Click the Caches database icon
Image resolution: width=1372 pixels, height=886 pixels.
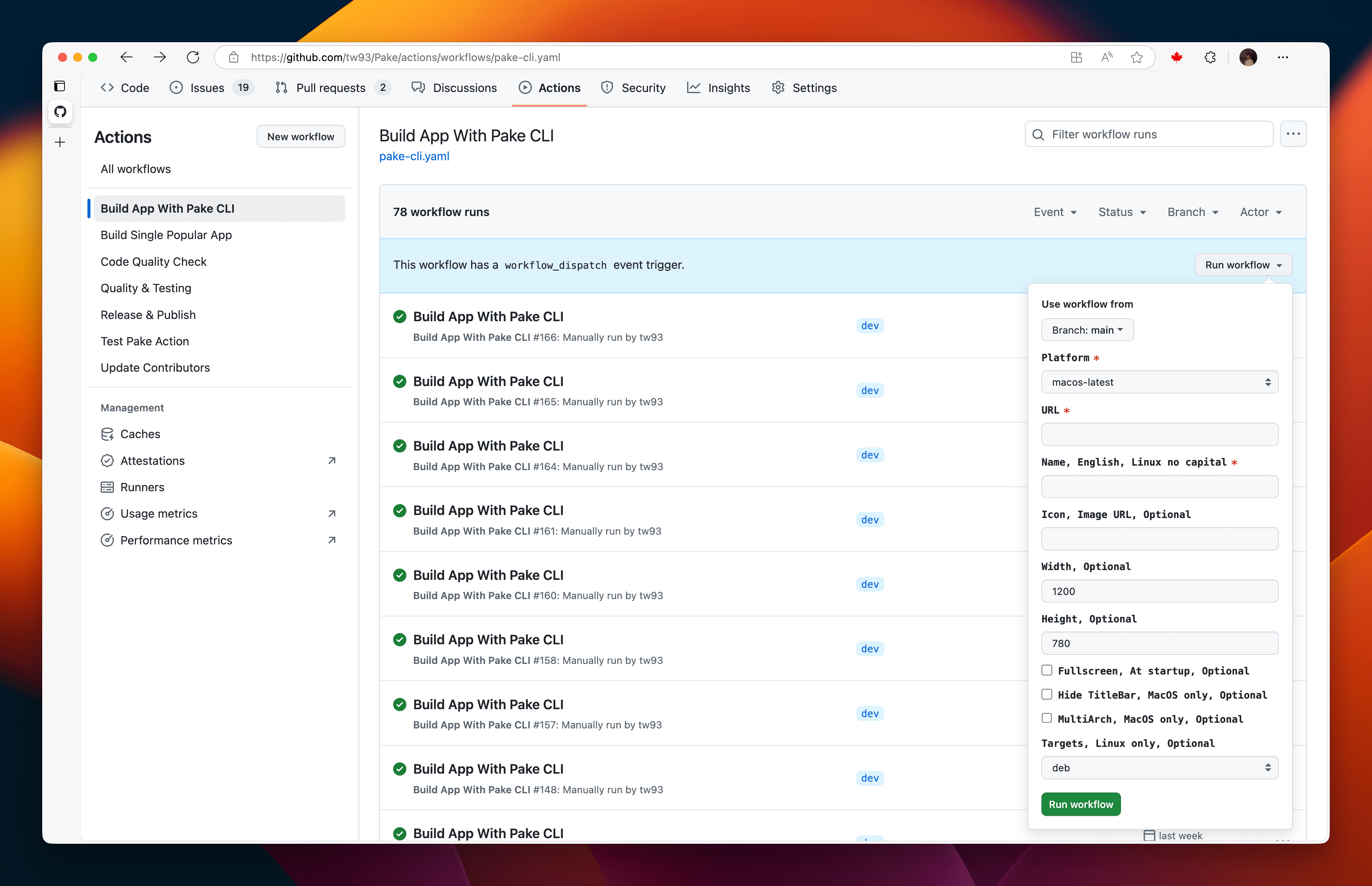click(107, 434)
